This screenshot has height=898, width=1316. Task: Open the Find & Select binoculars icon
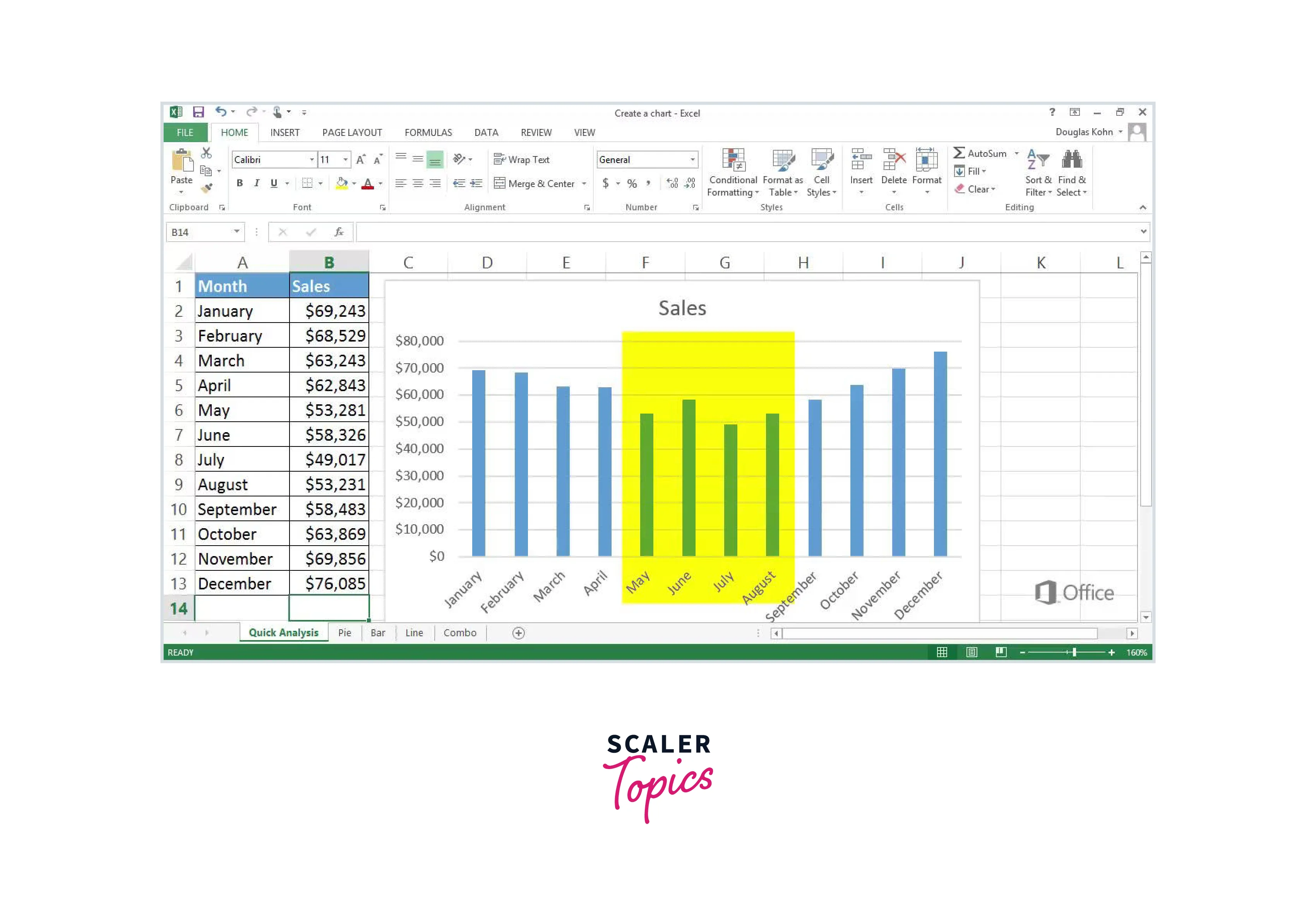(x=1071, y=160)
